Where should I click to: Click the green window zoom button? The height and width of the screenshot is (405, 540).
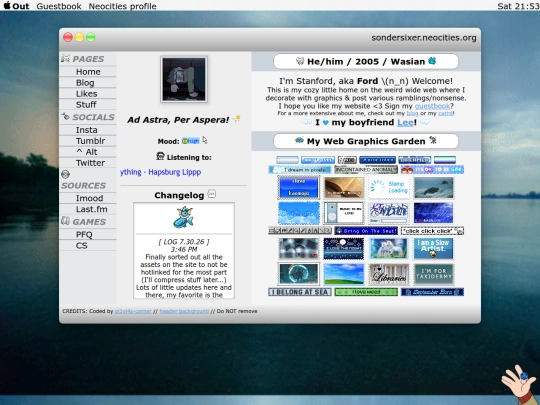click(91, 37)
